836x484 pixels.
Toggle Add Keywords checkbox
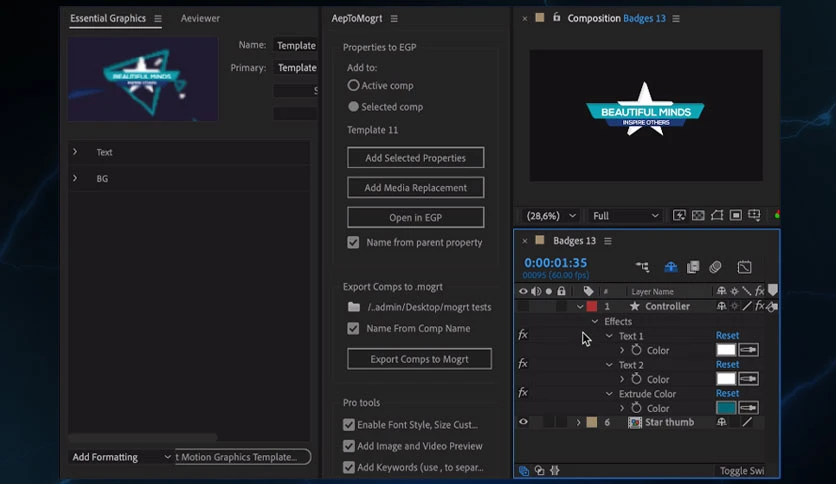[349, 467]
